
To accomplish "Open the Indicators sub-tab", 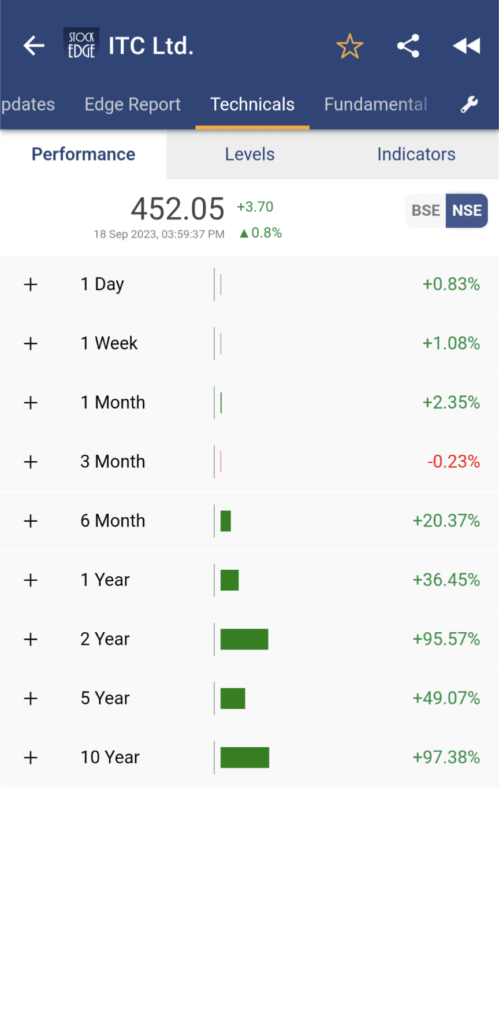I will coord(416,155).
